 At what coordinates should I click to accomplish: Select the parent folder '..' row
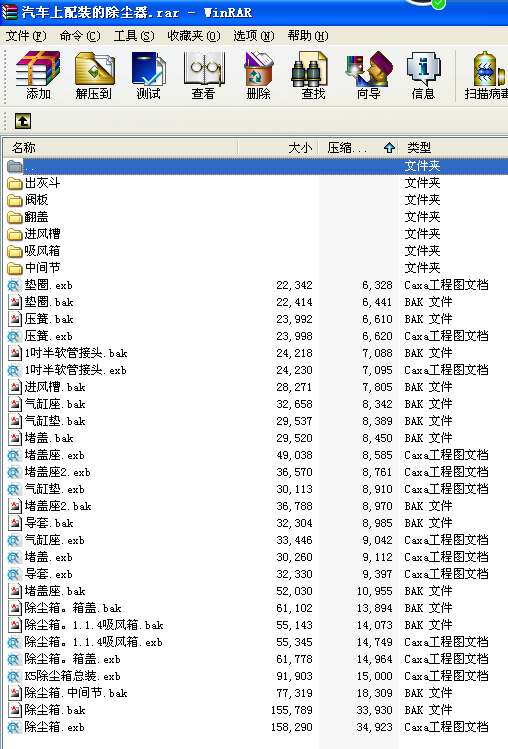click(256, 166)
